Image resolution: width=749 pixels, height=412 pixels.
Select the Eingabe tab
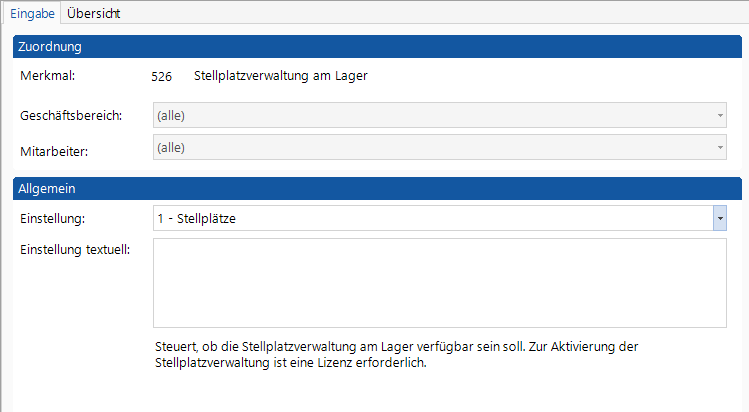coord(32,13)
